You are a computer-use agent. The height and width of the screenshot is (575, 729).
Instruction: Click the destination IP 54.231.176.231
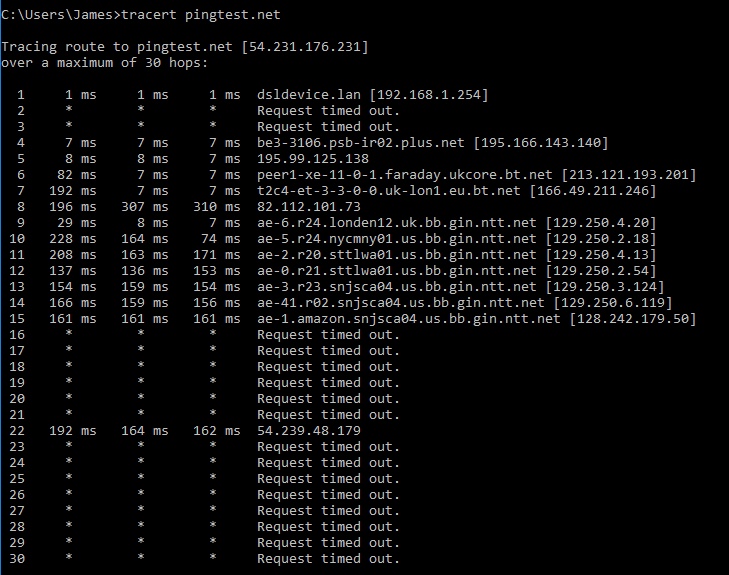tap(305, 47)
